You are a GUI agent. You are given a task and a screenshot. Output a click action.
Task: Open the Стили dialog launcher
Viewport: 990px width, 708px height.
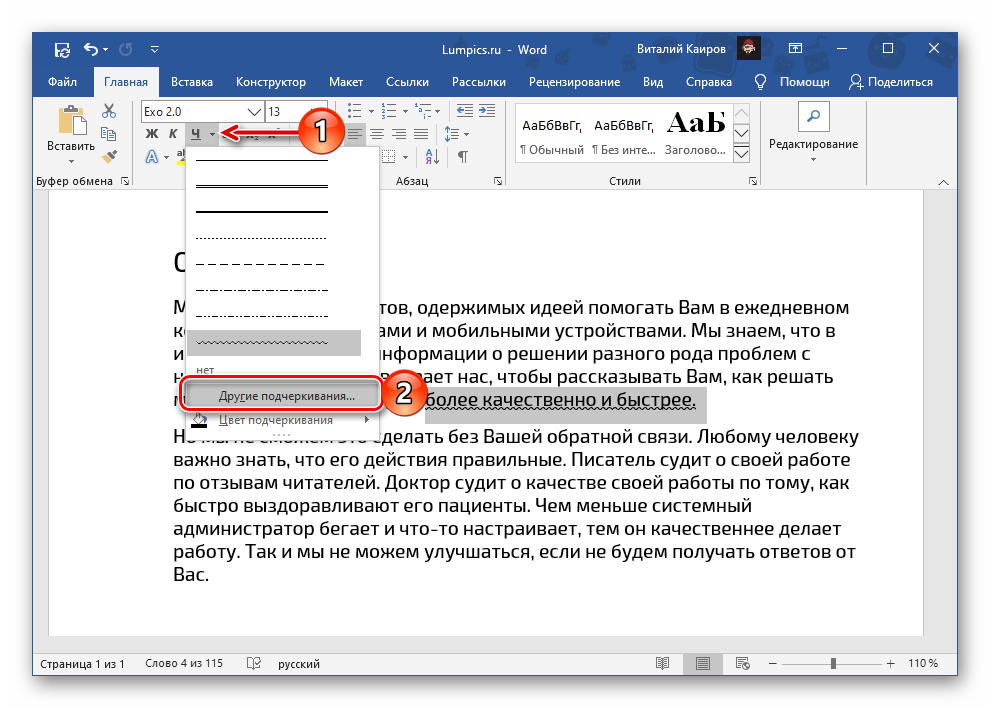pos(753,181)
